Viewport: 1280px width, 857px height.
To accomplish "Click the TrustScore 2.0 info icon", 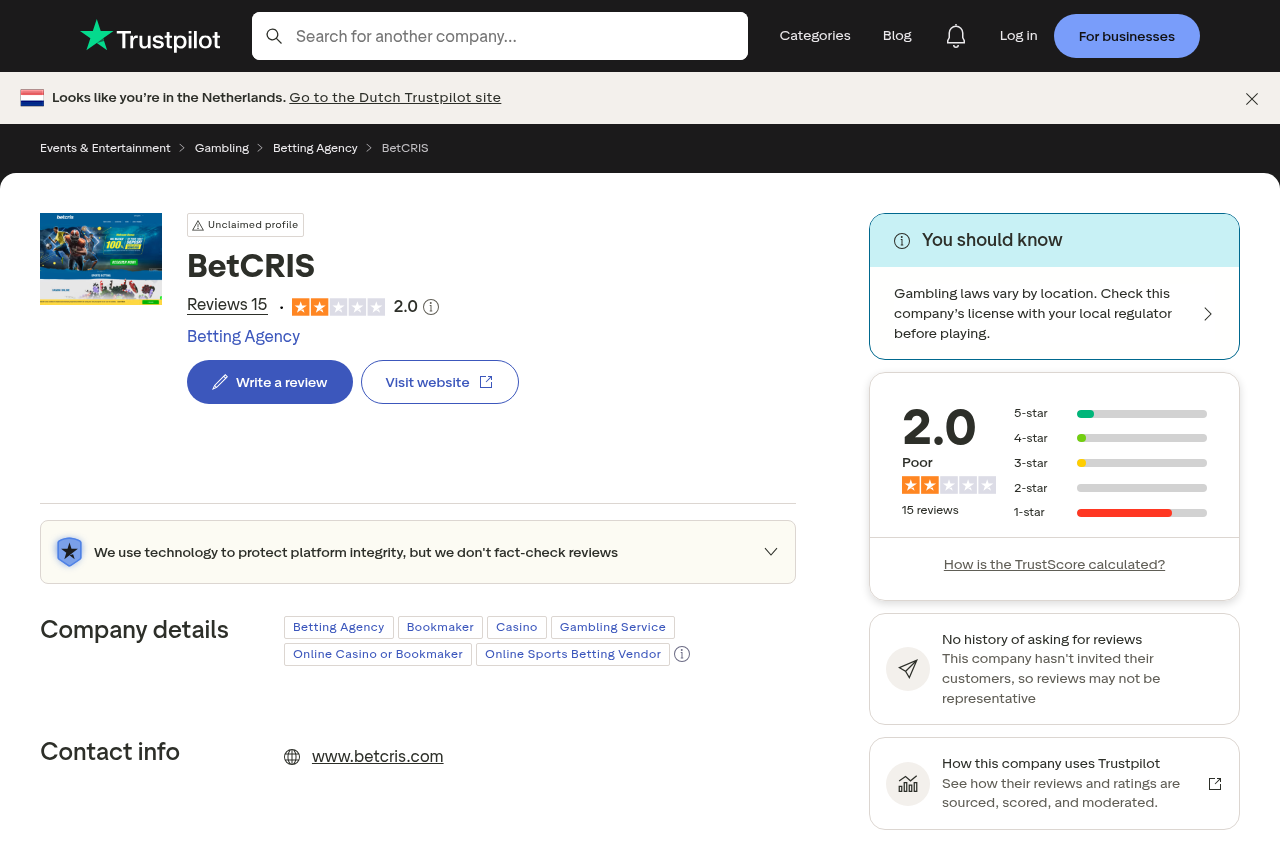I will tap(431, 307).
